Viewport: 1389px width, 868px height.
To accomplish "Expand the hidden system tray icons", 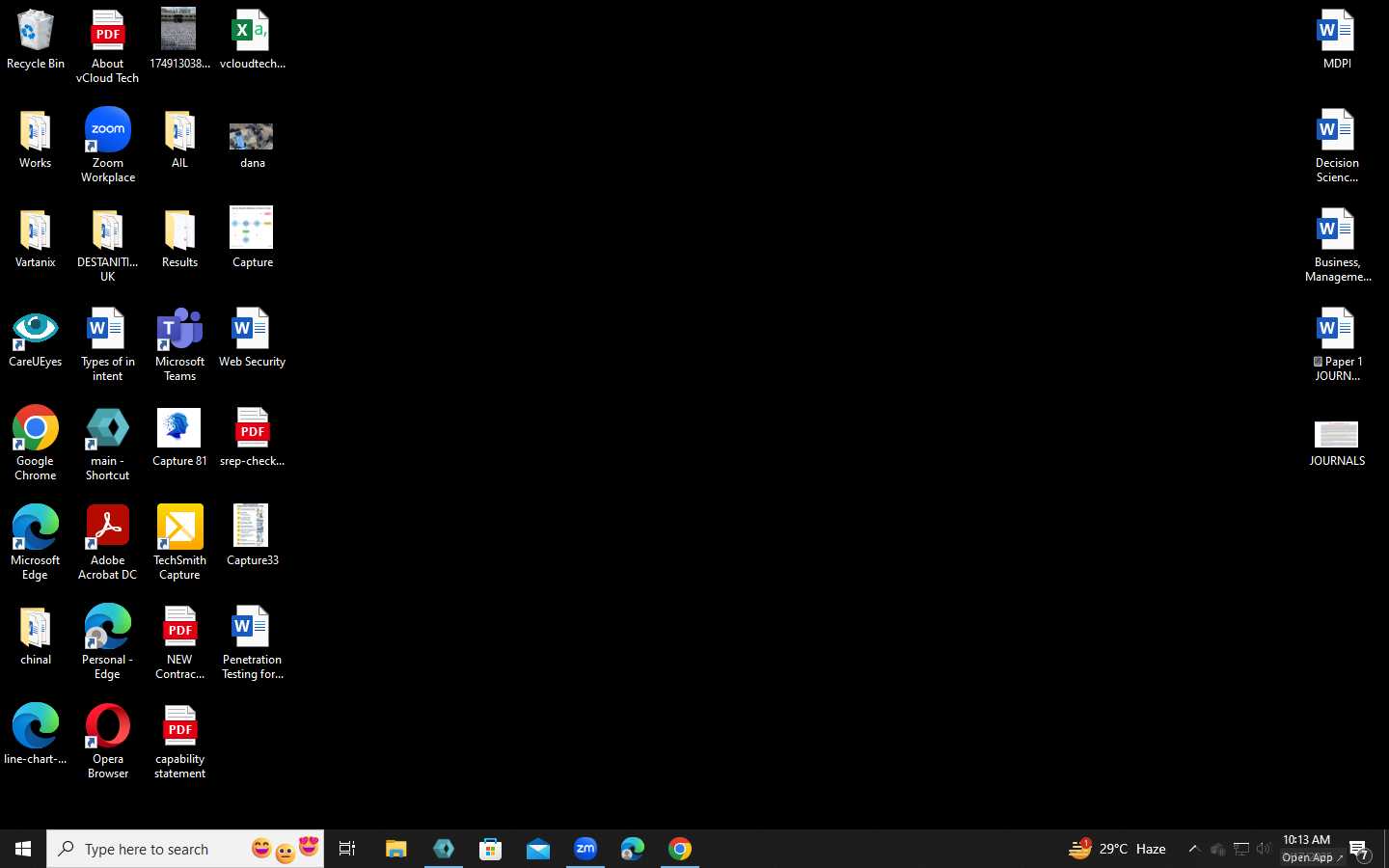I will [x=1193, y=849].
